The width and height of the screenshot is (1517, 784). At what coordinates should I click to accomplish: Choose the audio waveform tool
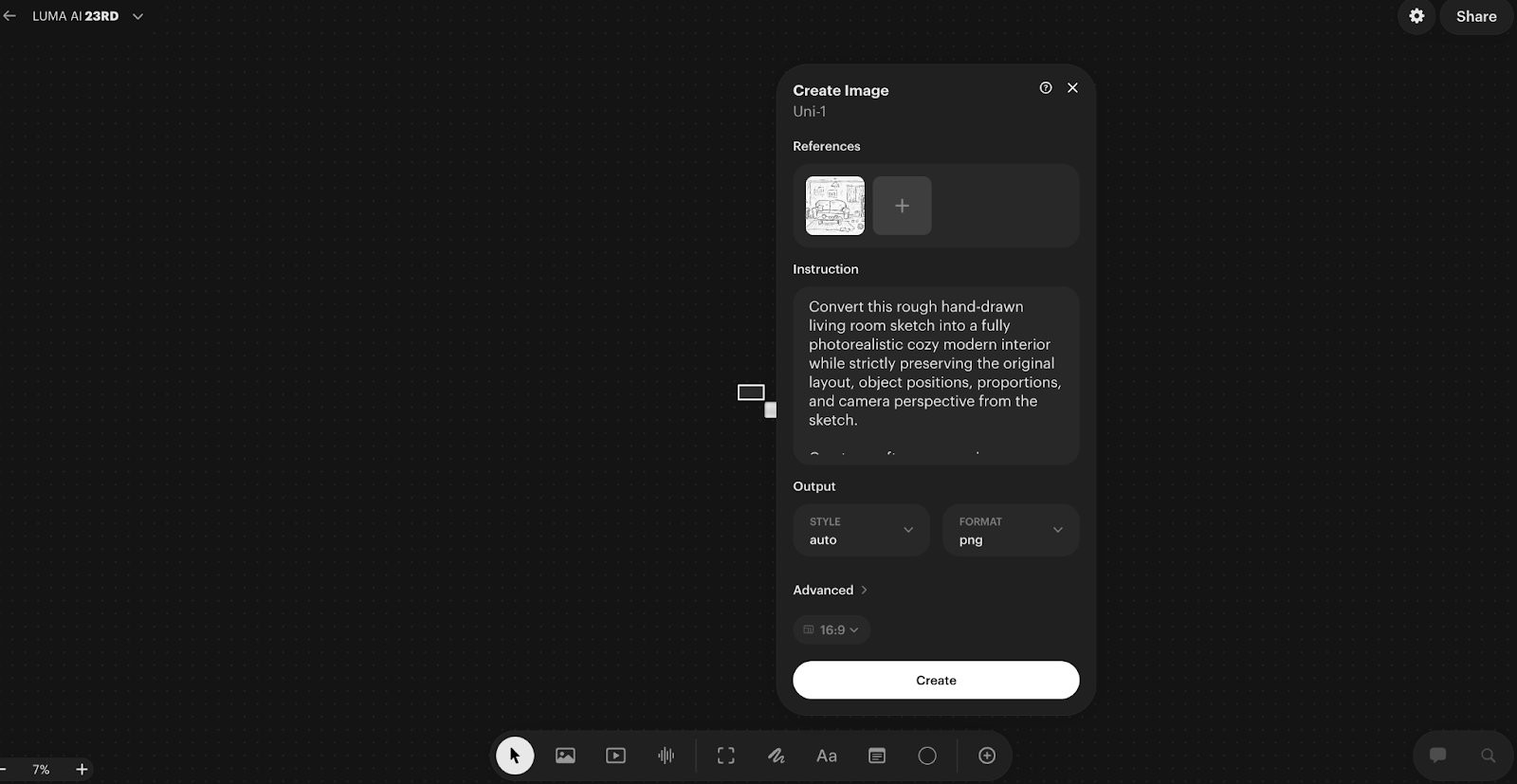[x=666, y=756]
